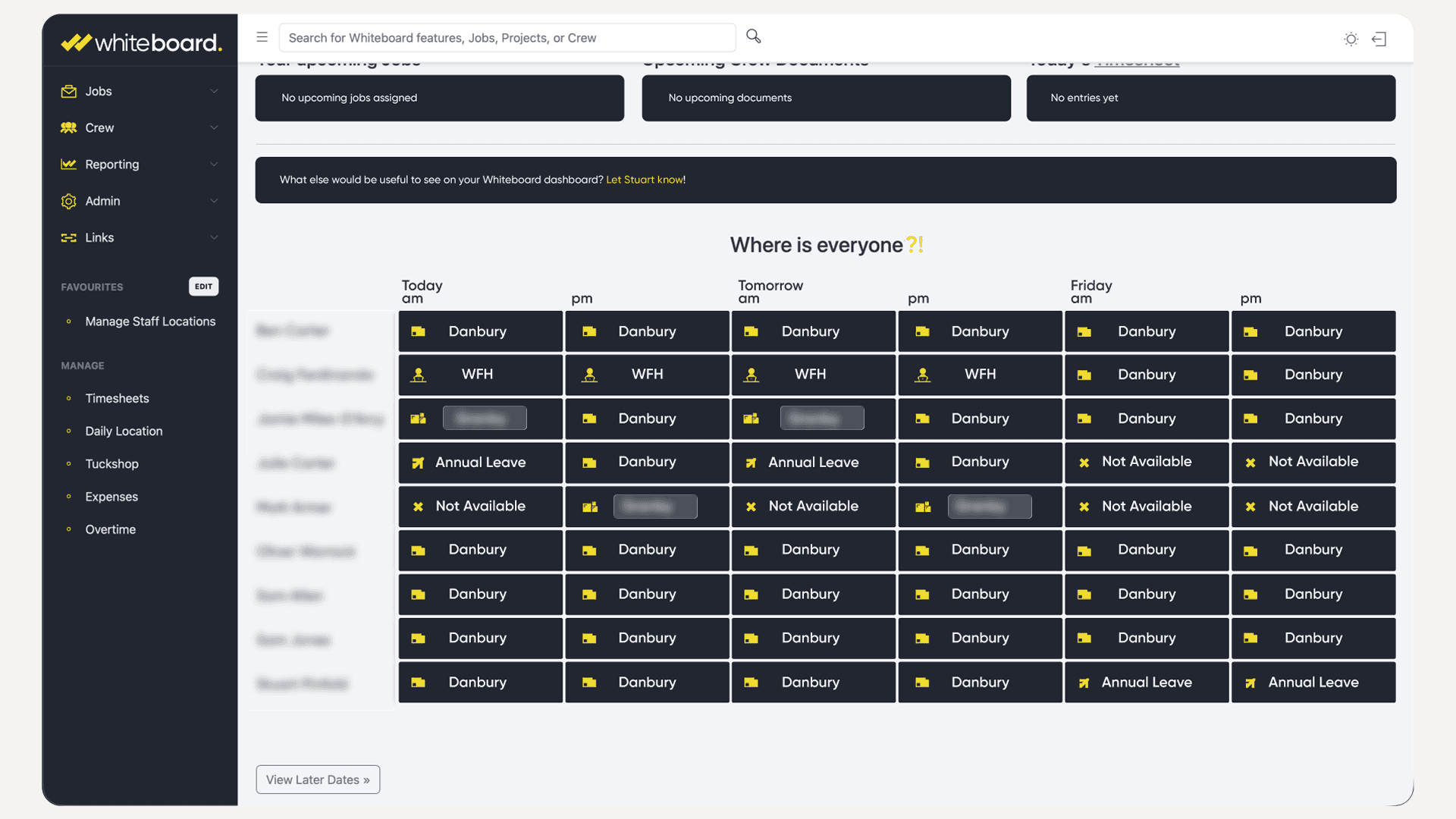Click the search magnifier icon
The width and height of the screenshot is (1456, 819).
click(x=753, y=36)
